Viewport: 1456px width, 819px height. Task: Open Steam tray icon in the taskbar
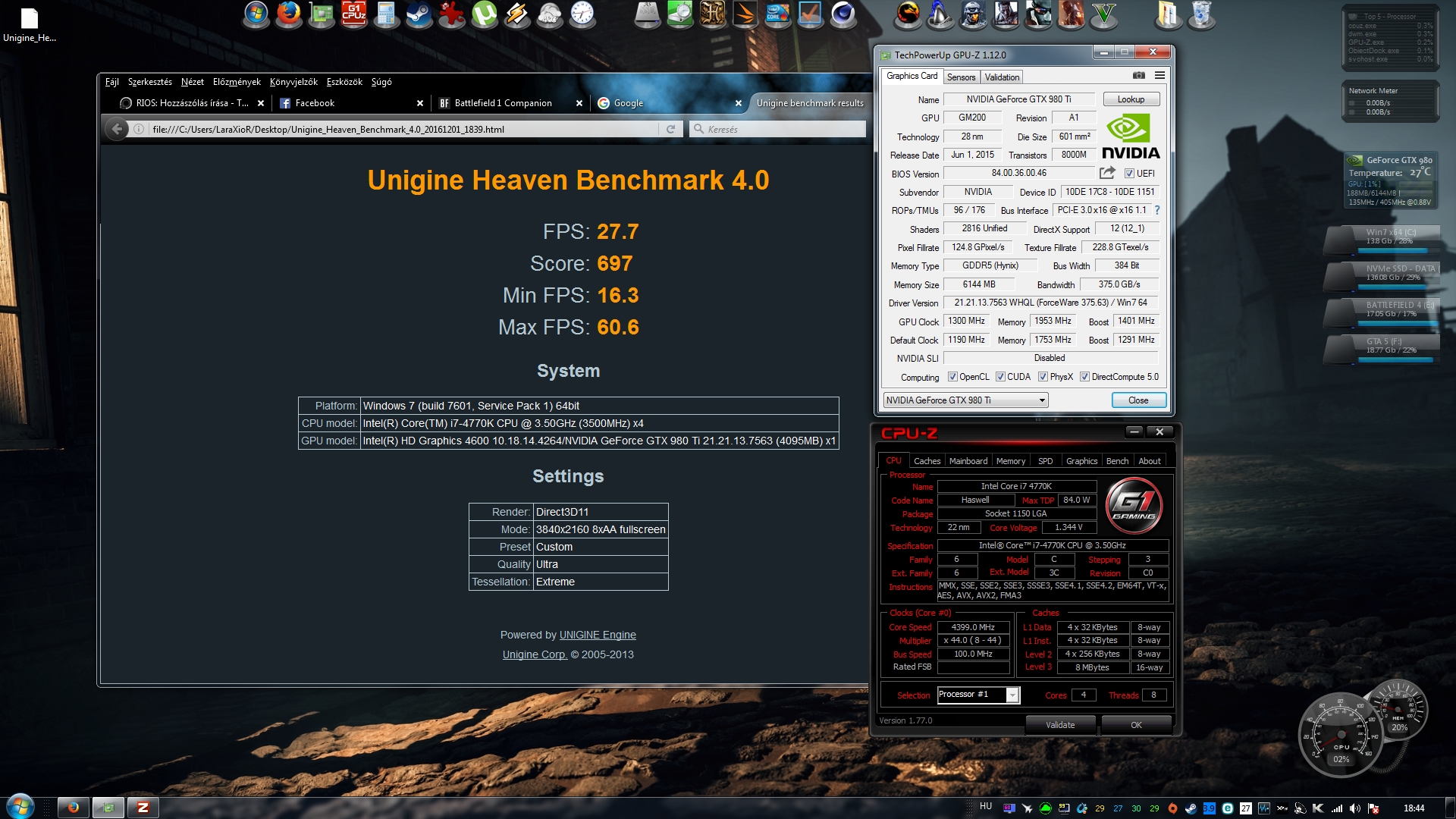pos(1191,808)
